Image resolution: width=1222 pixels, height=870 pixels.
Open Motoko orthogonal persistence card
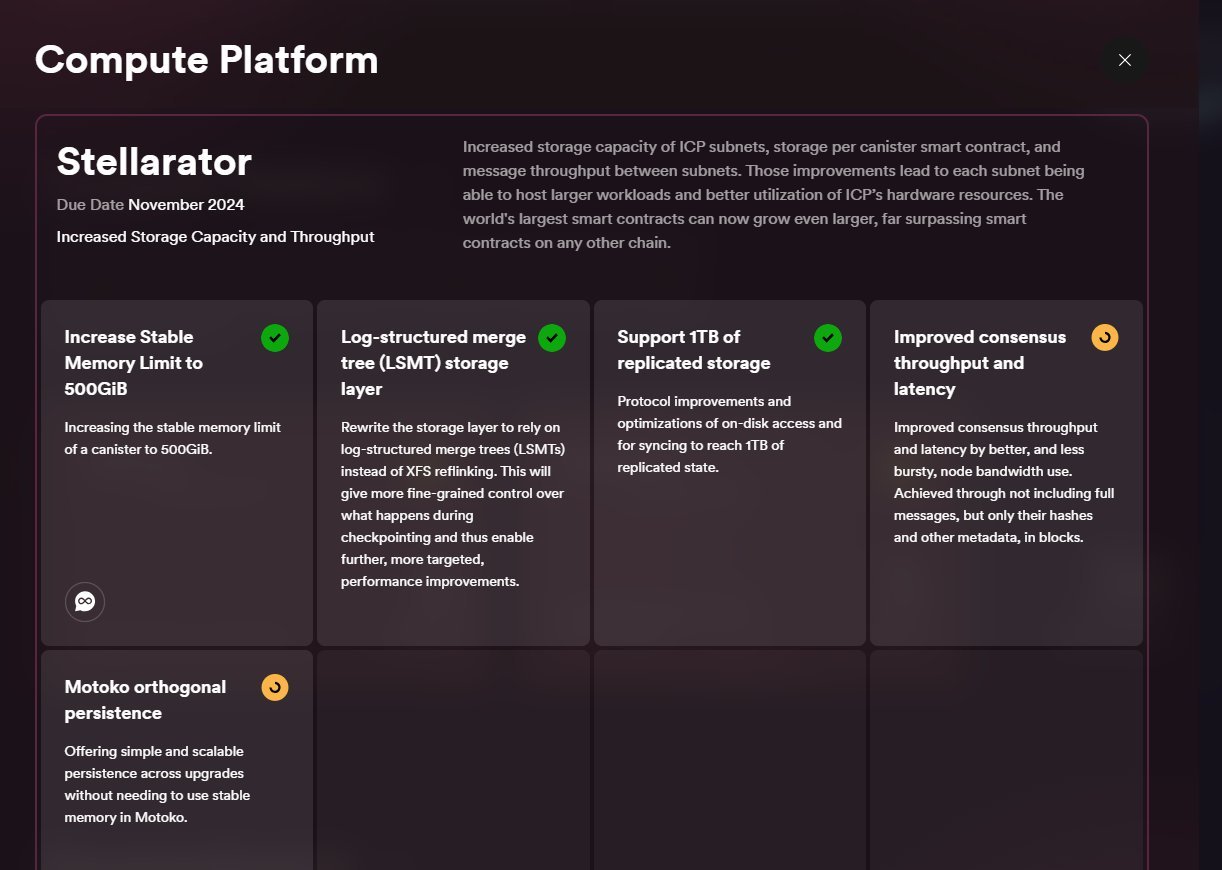tap(145, 700)
